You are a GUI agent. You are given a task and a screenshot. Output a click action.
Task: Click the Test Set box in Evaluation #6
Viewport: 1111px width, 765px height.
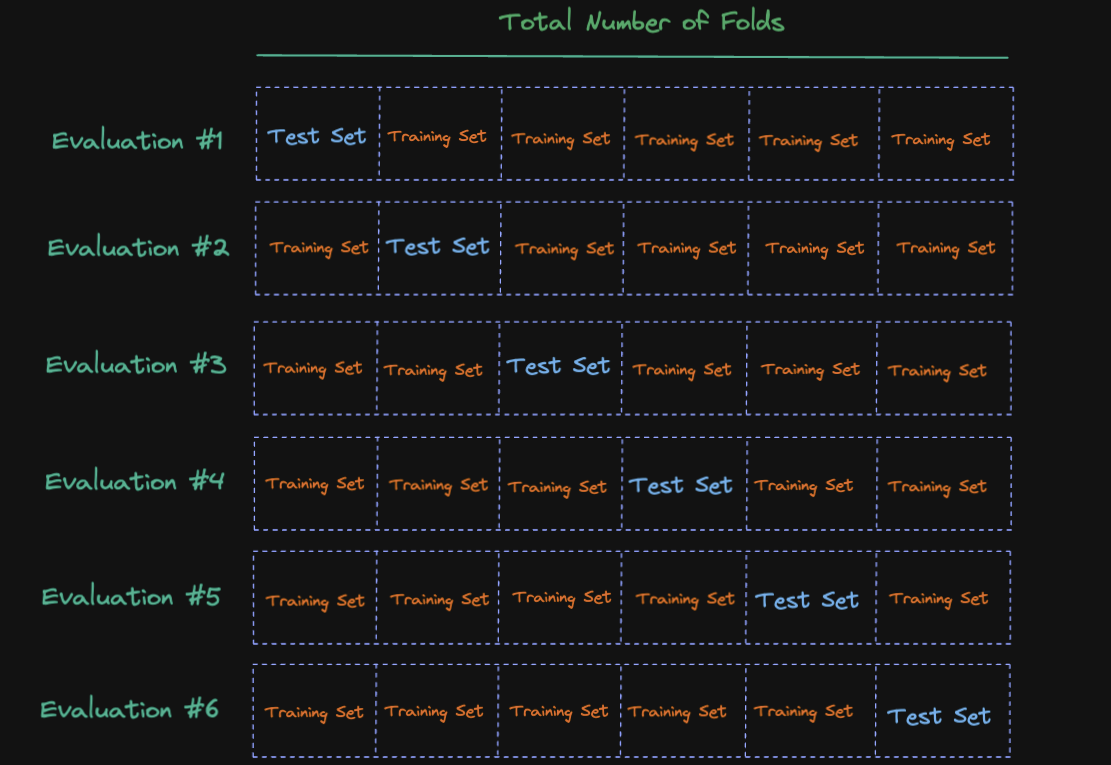point(943,710)
